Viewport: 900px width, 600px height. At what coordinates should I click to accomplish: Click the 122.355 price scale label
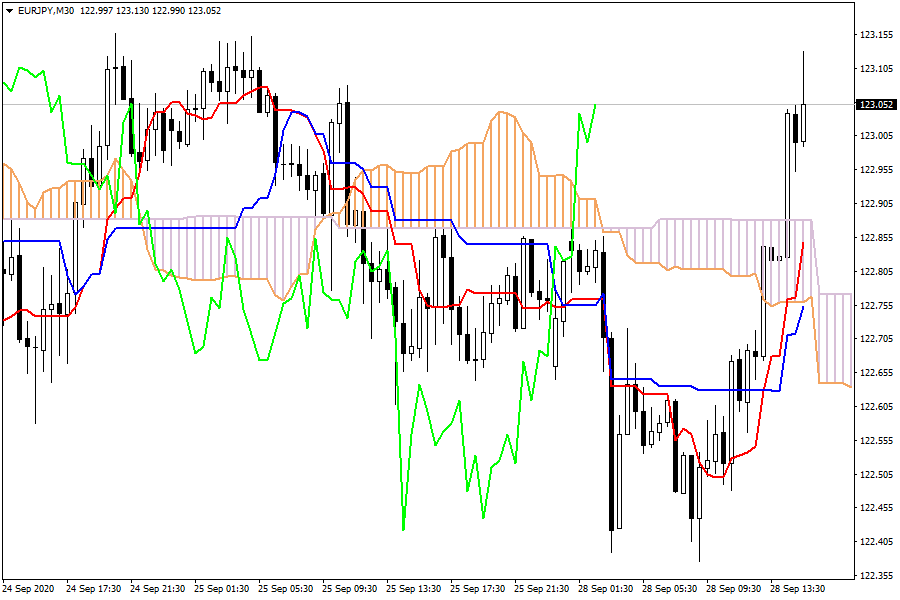point(876,576)
